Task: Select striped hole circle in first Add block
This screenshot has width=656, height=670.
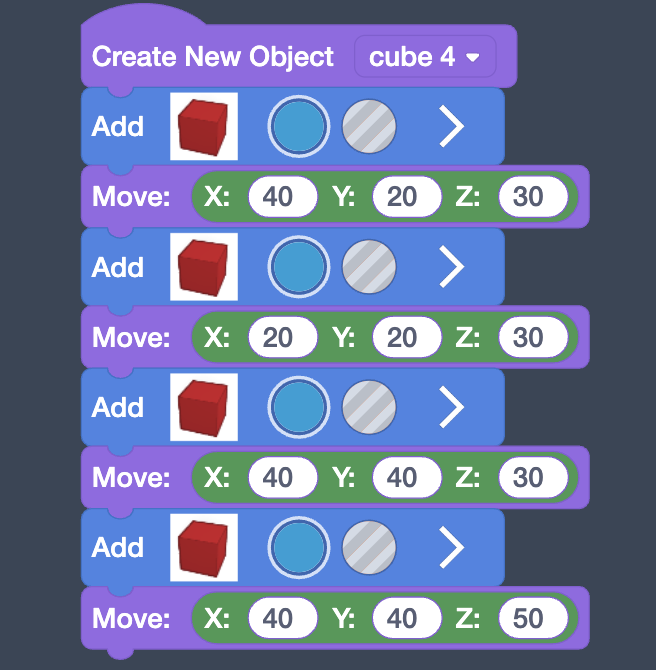Action: [x=369, y=126]
